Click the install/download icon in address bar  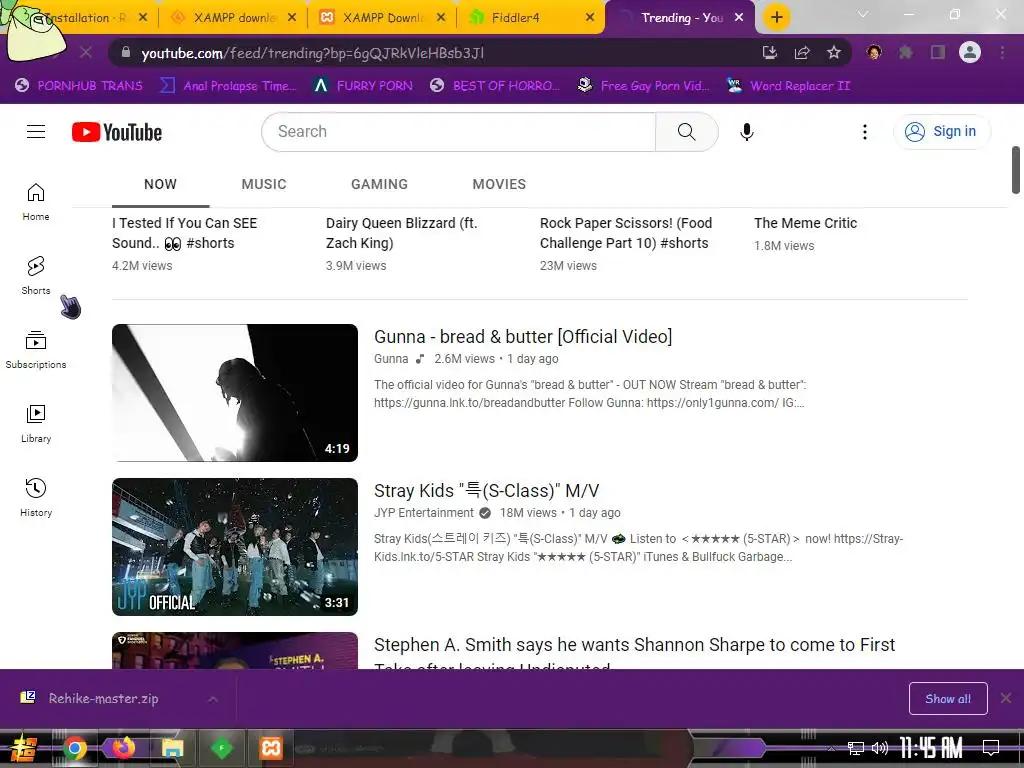tap(770, 53)
